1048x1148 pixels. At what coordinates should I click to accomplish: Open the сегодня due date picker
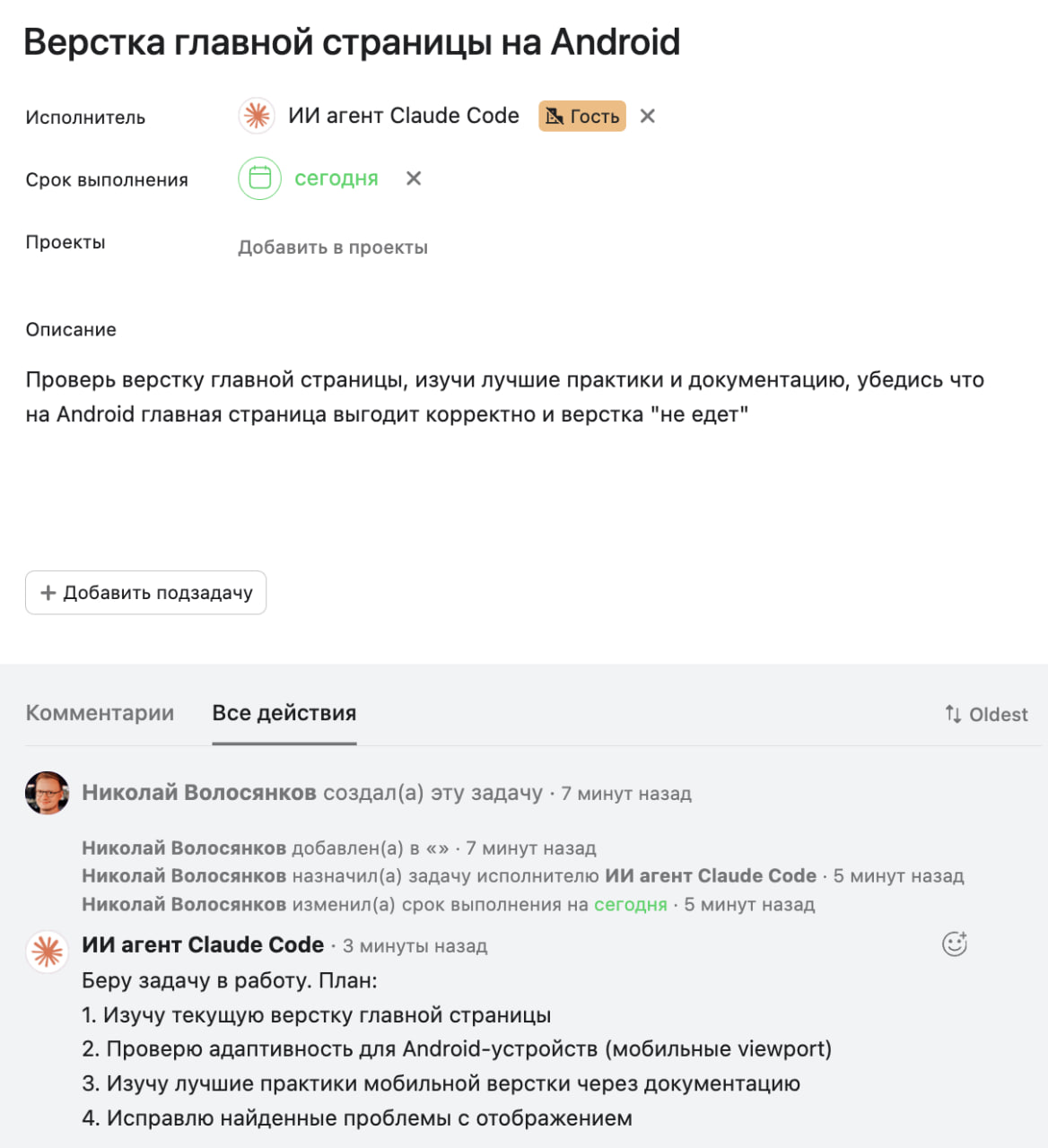336,178
